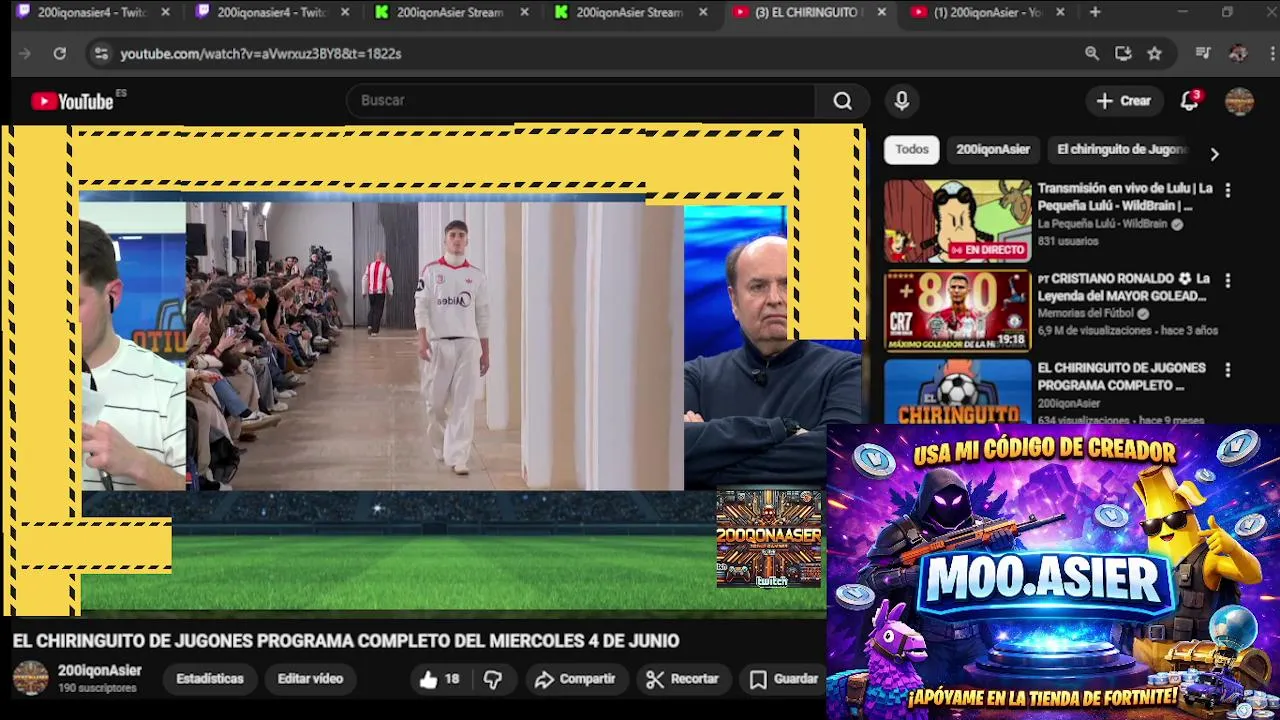
Task: Open the browser media controls icon
Action: tap(1203, 53)
